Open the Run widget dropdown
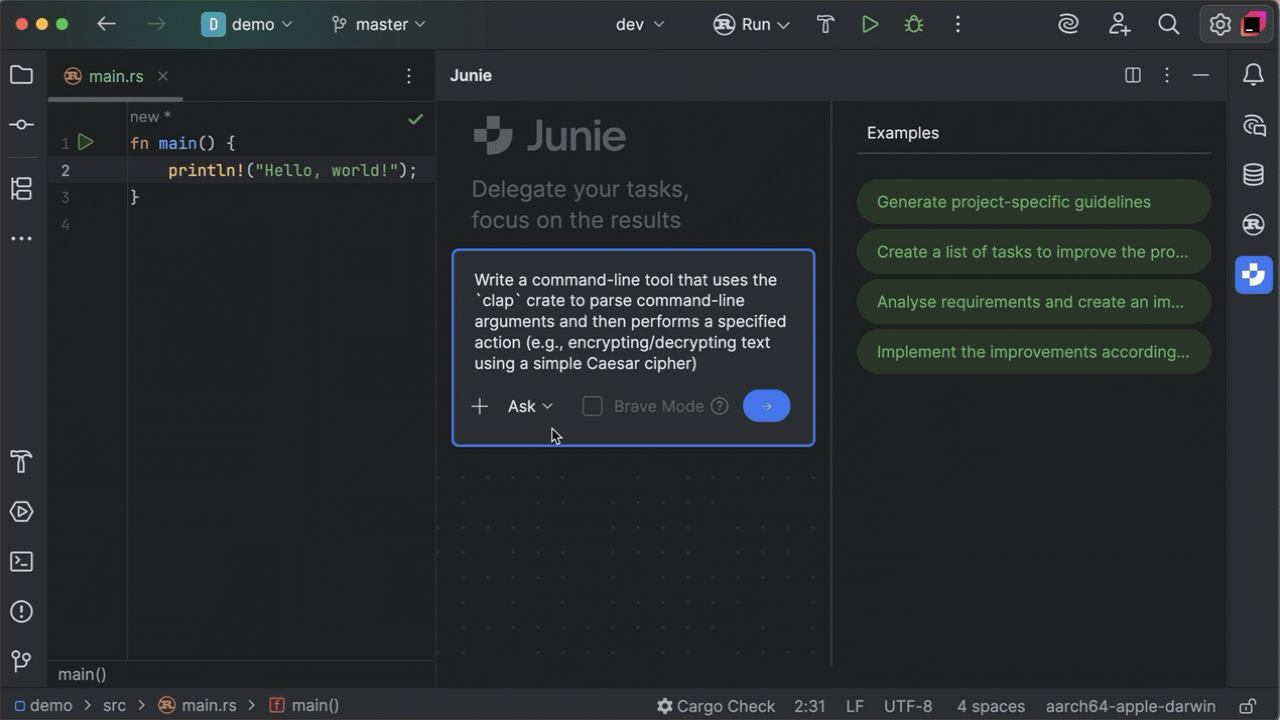 pos(752,25)
